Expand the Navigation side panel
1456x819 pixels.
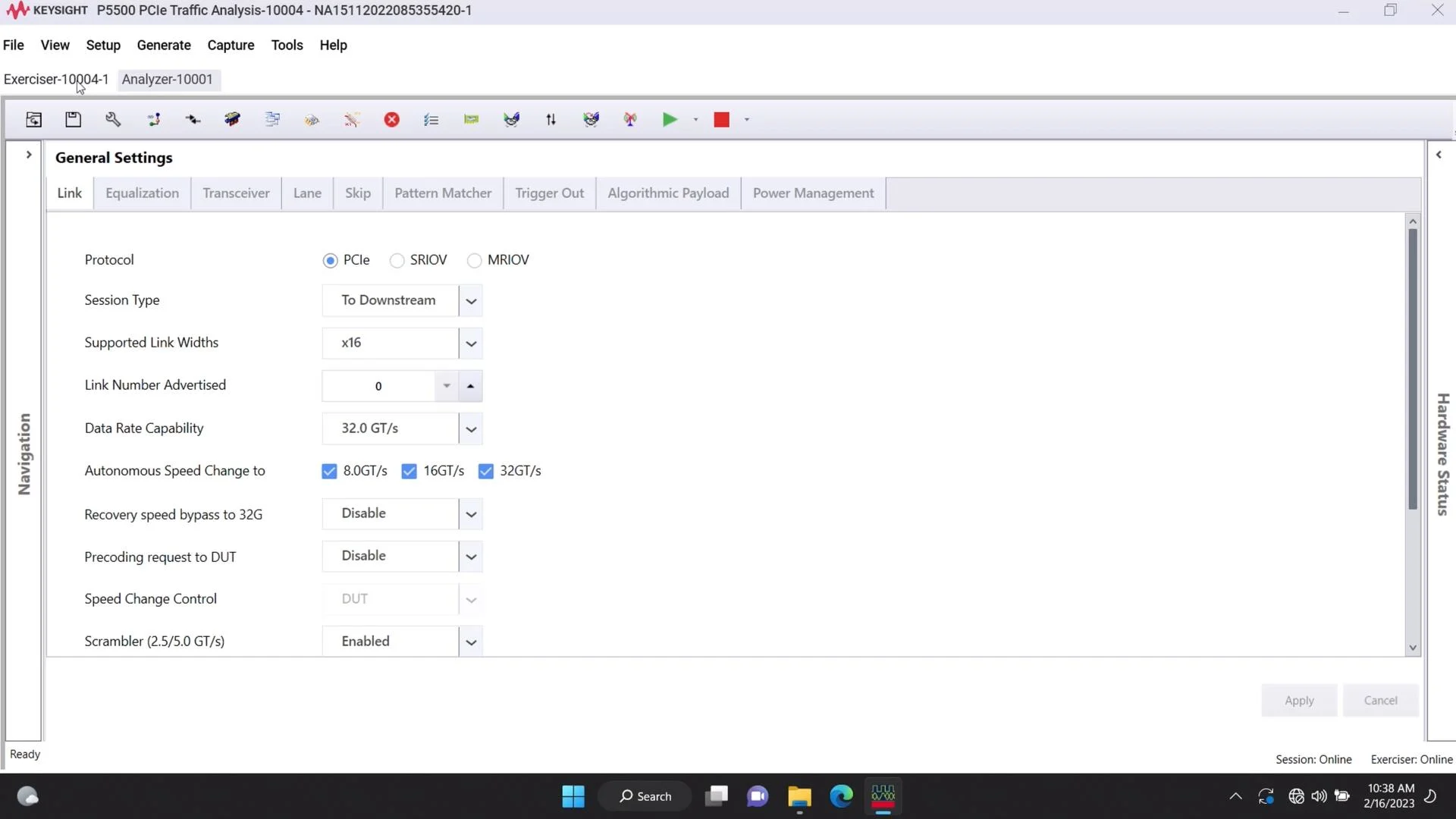(x=28, y=155)
